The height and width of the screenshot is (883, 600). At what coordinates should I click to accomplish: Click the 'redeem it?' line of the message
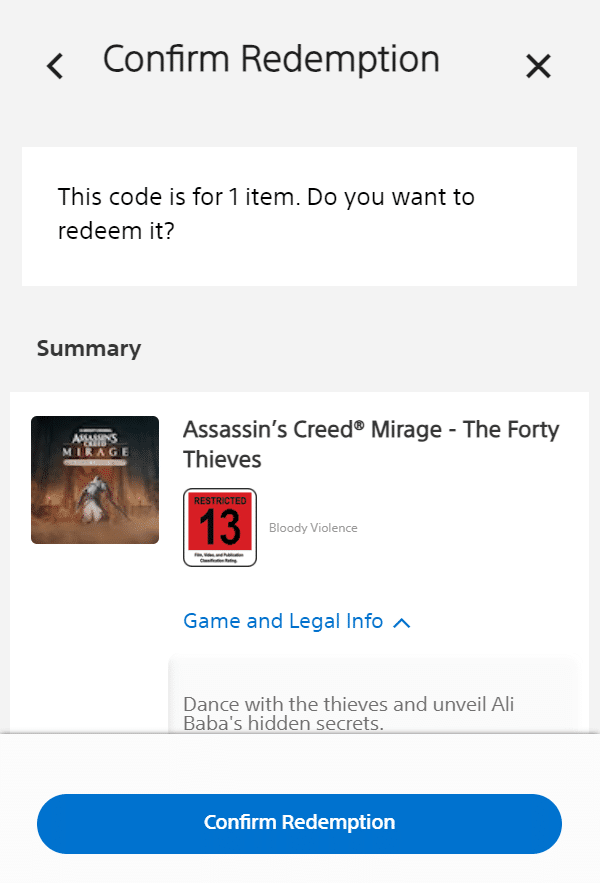click(115, 231)
